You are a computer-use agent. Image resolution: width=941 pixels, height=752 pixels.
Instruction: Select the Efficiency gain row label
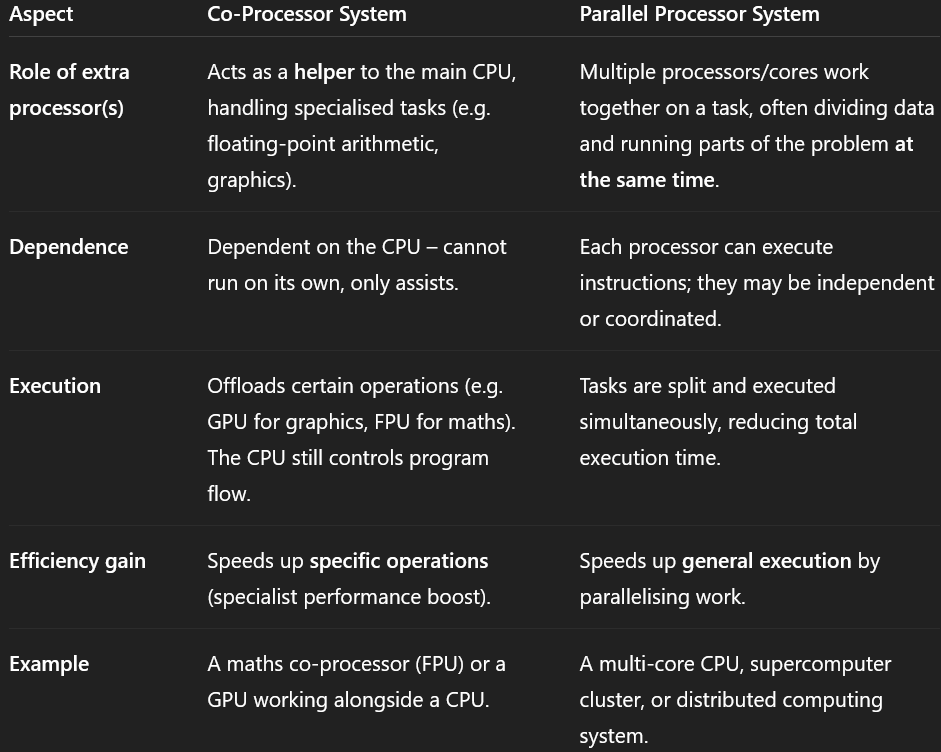click(77, 561)
